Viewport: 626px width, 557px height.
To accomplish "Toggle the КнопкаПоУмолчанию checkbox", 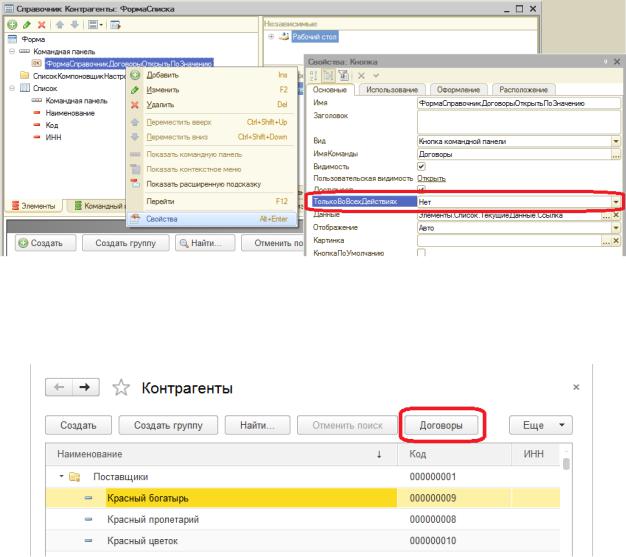I will [421, 253].
